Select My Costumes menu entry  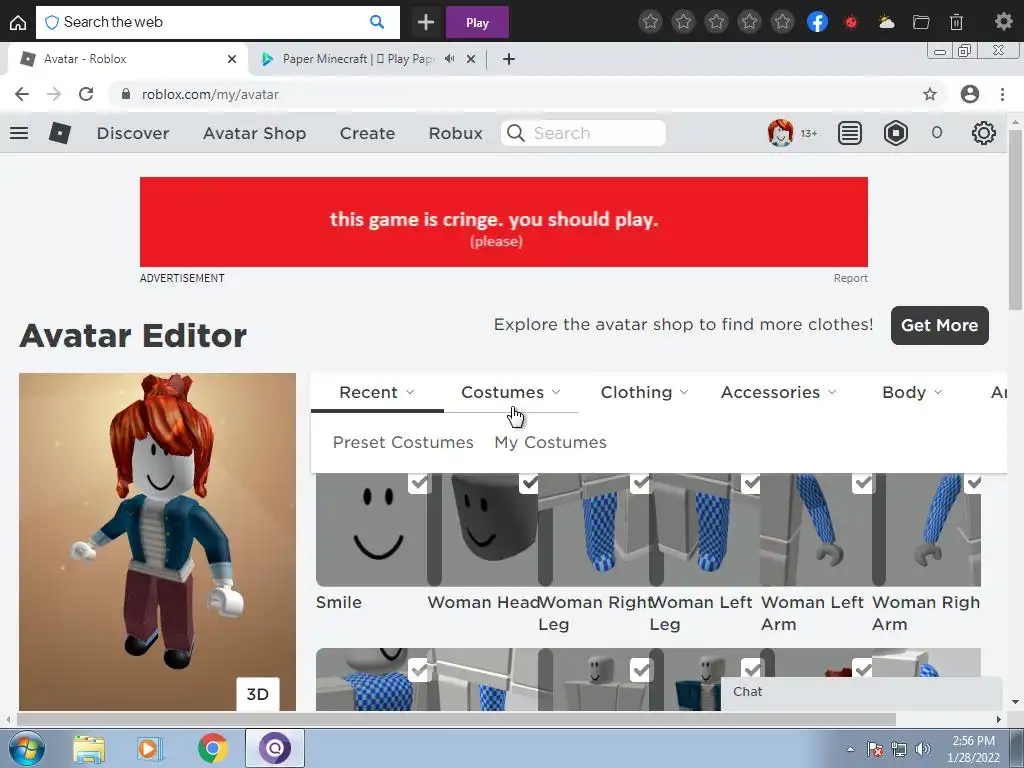pos(551,442)
